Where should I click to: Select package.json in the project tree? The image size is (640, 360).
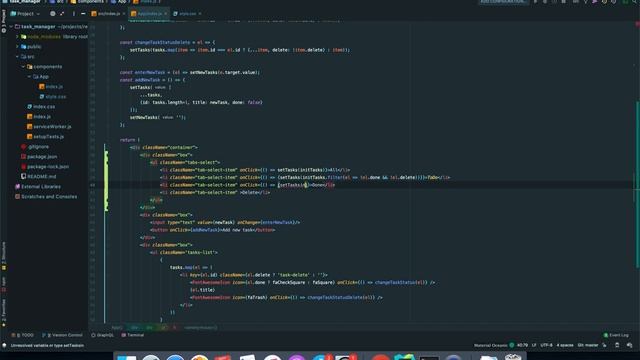[x=39, y=156]
